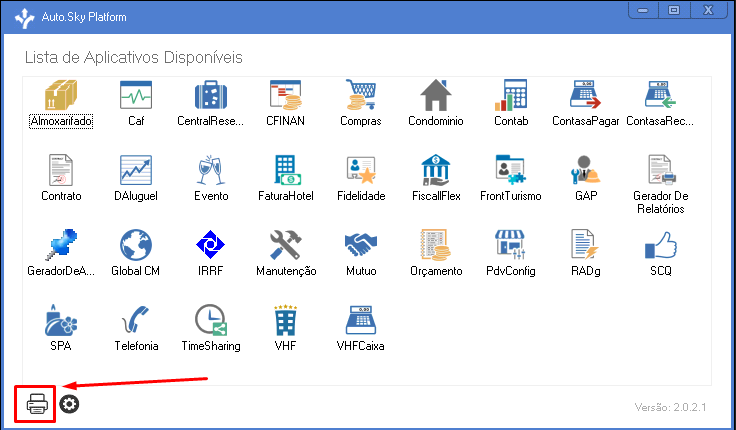
Task: Click the Auto.Sky Platform logo in the title bar
Action: pyautogui.click(x=24, y=18)
